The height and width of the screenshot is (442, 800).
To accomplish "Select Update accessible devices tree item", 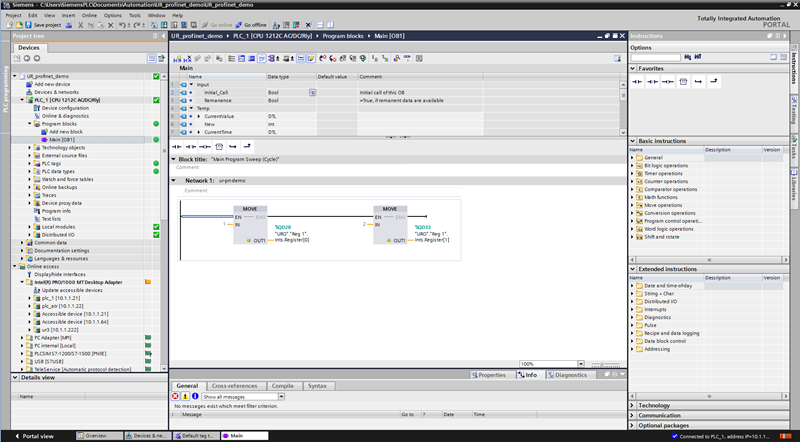I will [x=72, y=290].
